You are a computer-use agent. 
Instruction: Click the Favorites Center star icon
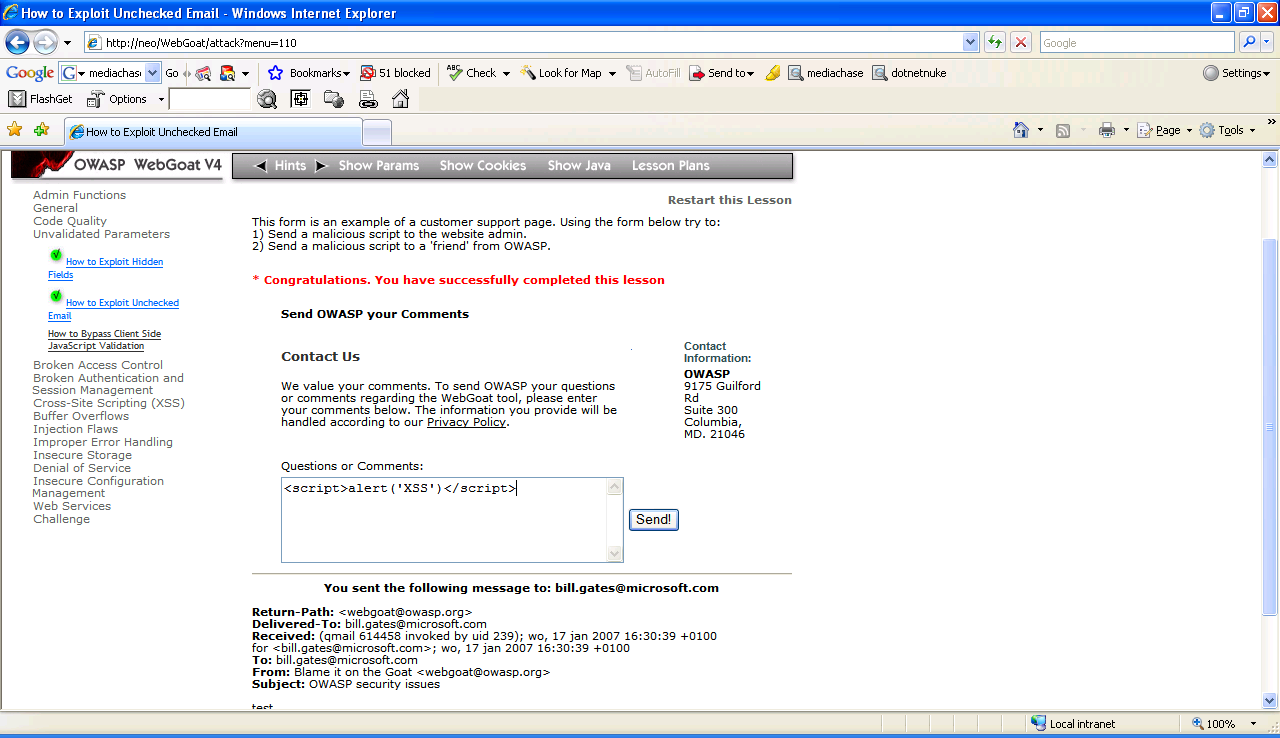[14, 130]
